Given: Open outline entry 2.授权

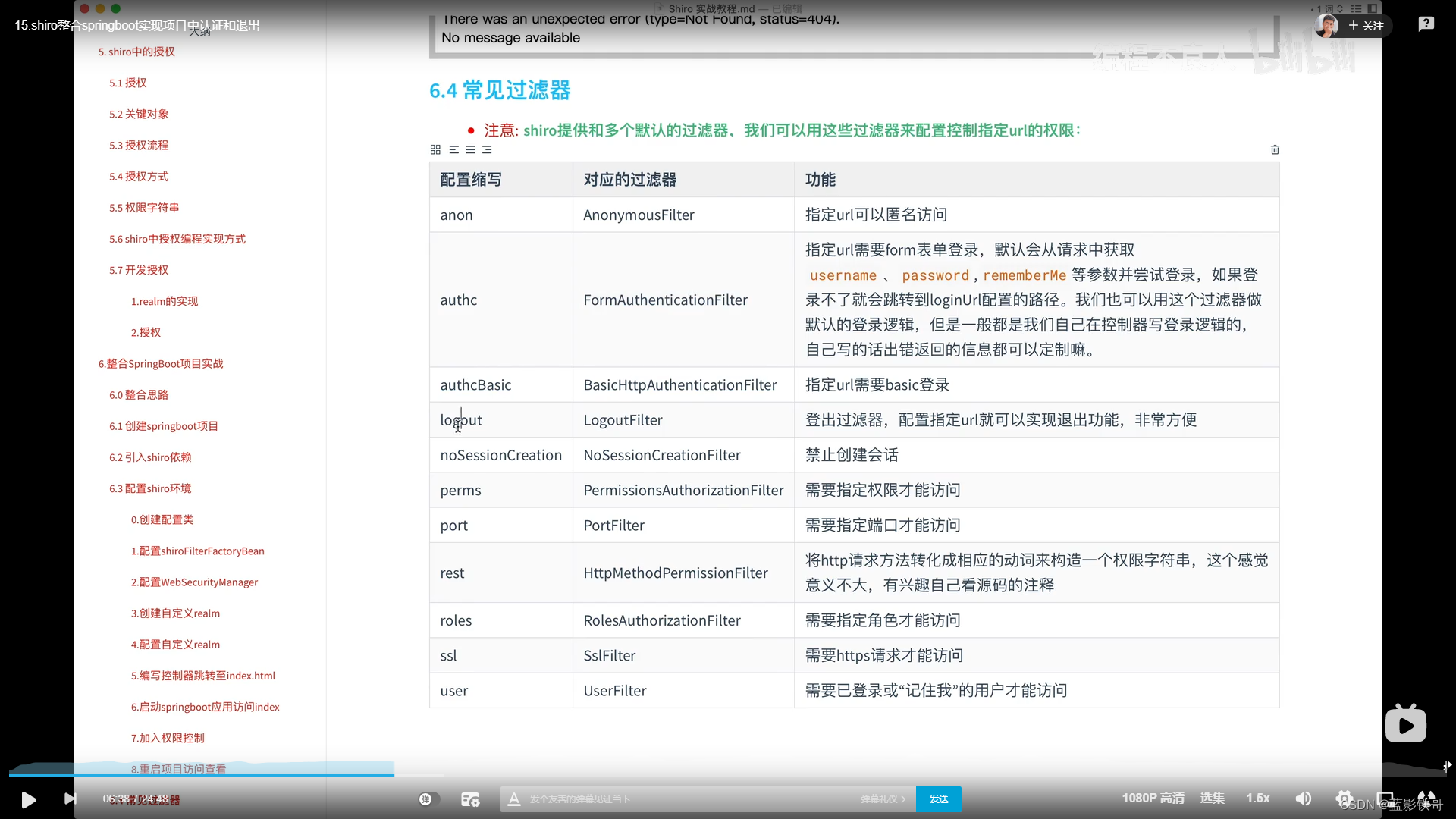Looking at the screenshot, I should pos(146,332).
